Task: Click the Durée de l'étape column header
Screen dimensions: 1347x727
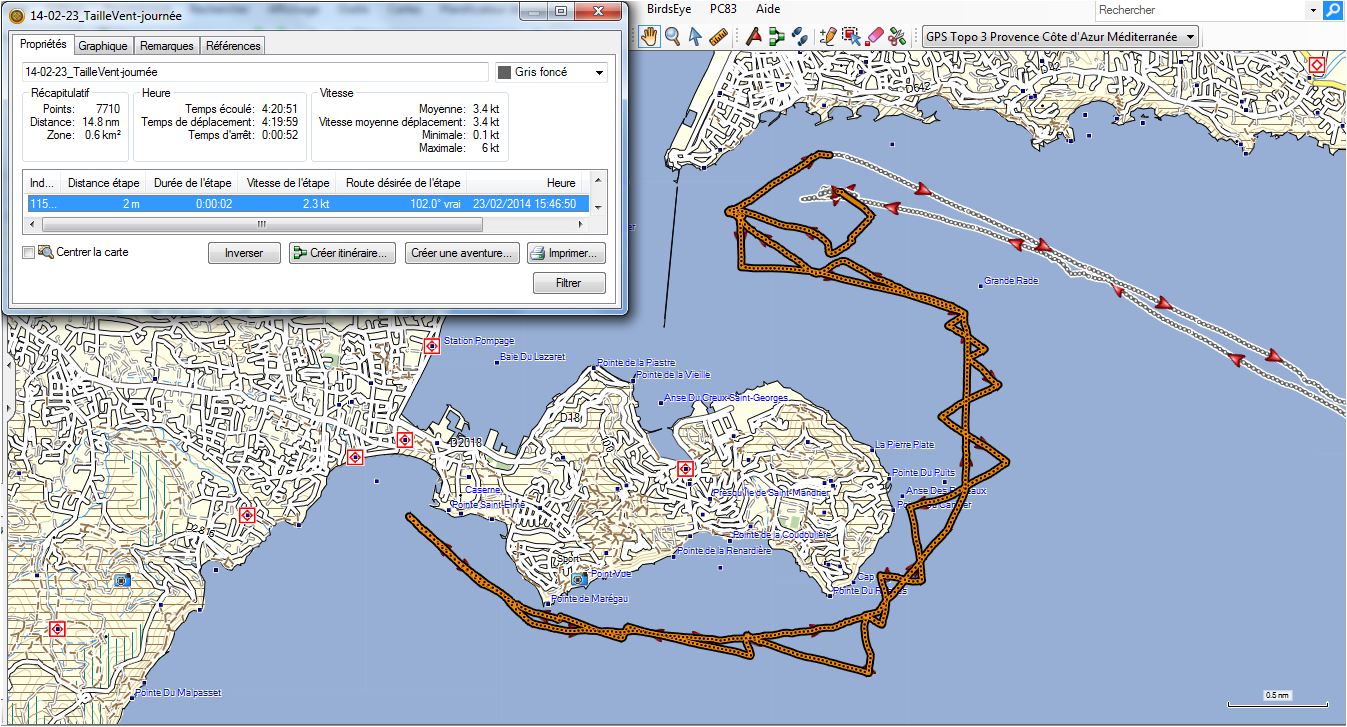Action: click(x=192, y=183)
